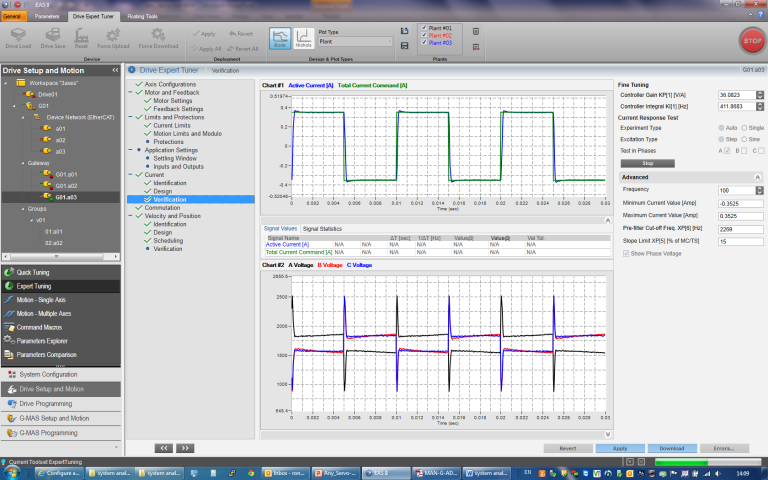Click the Download button
Image resolution: width=768 pixels, height=480 pixels.
click(x=672, y=448)
